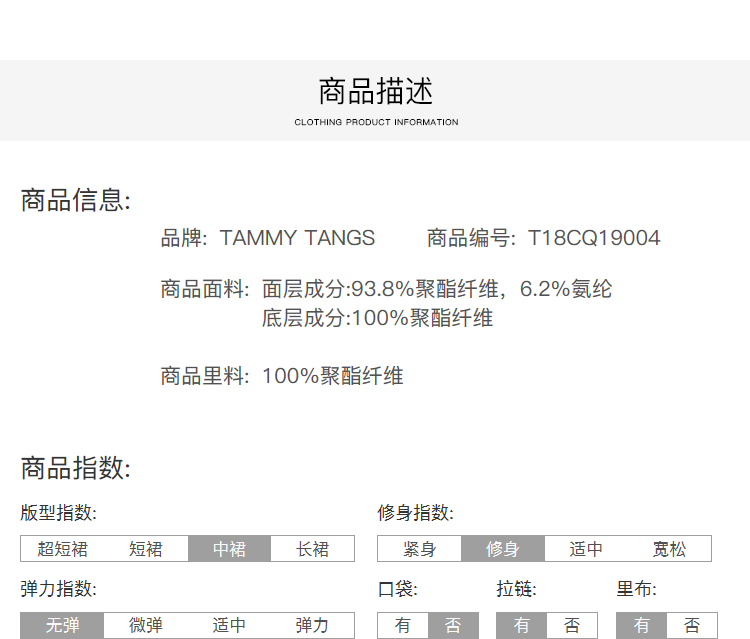Set 里布 to 否

692,626
